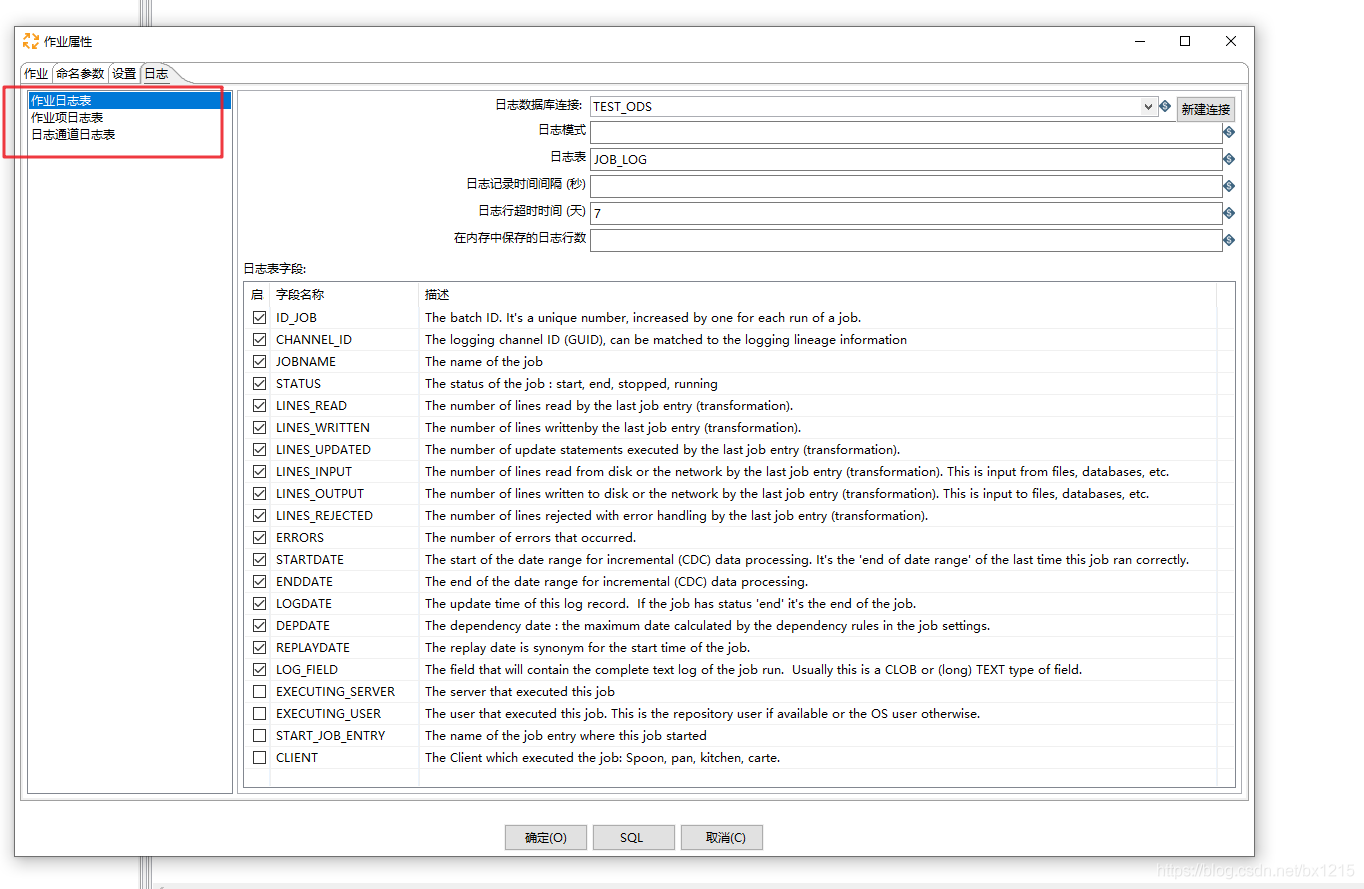The width and height of the screenshot is (1364, 889).
Task: Uncheck the STATUS field checkbox
Action: [259, 384]
